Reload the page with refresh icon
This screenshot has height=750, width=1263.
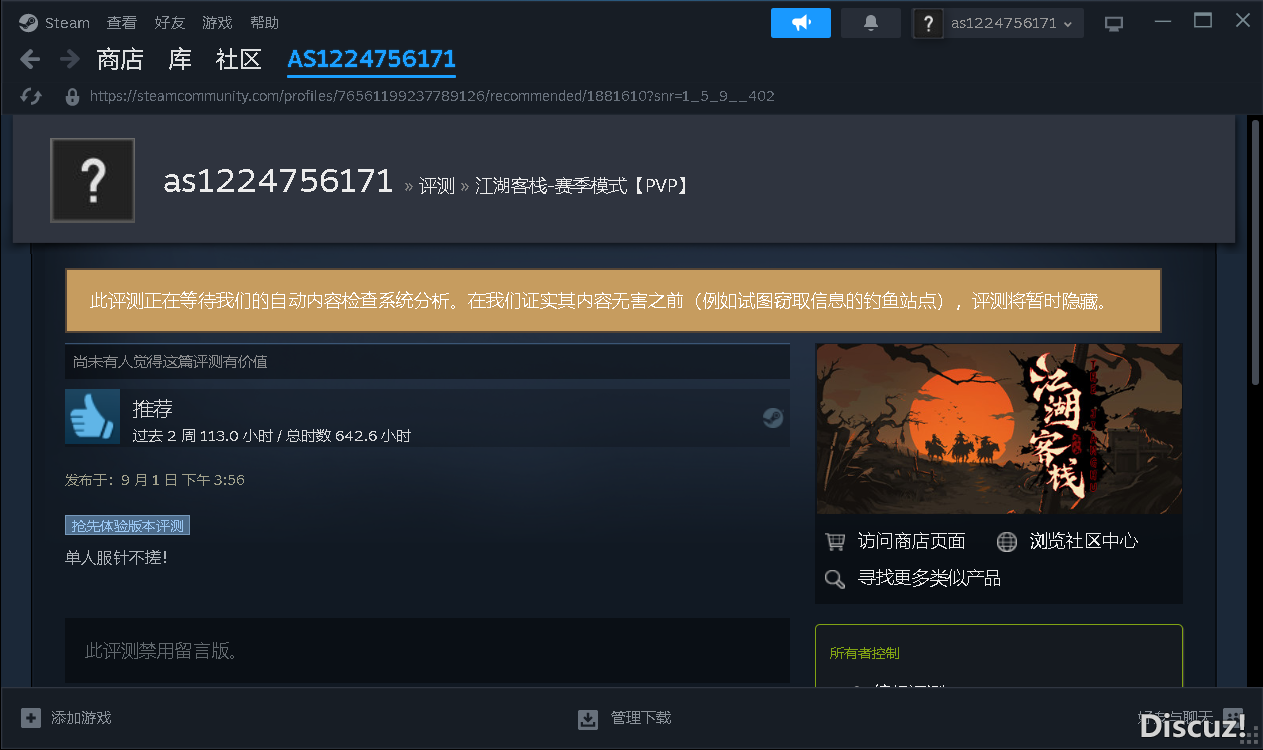[x=31, y=96]
